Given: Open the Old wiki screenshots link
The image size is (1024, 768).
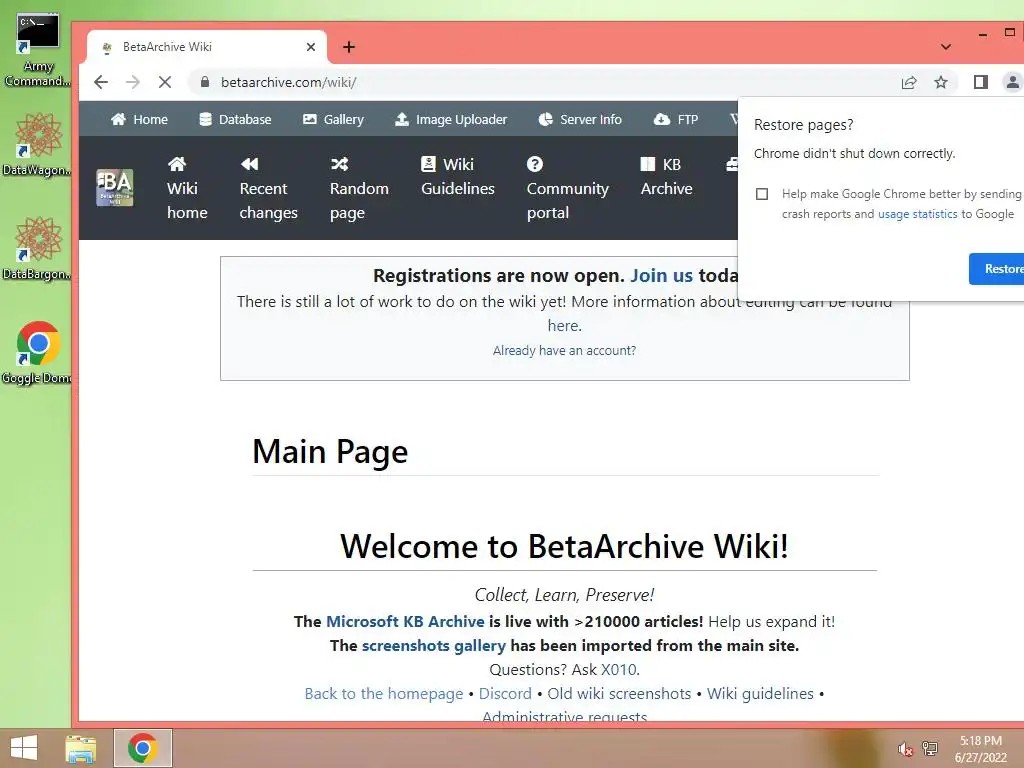Looking at the screenshot, I should click(619, 694).
